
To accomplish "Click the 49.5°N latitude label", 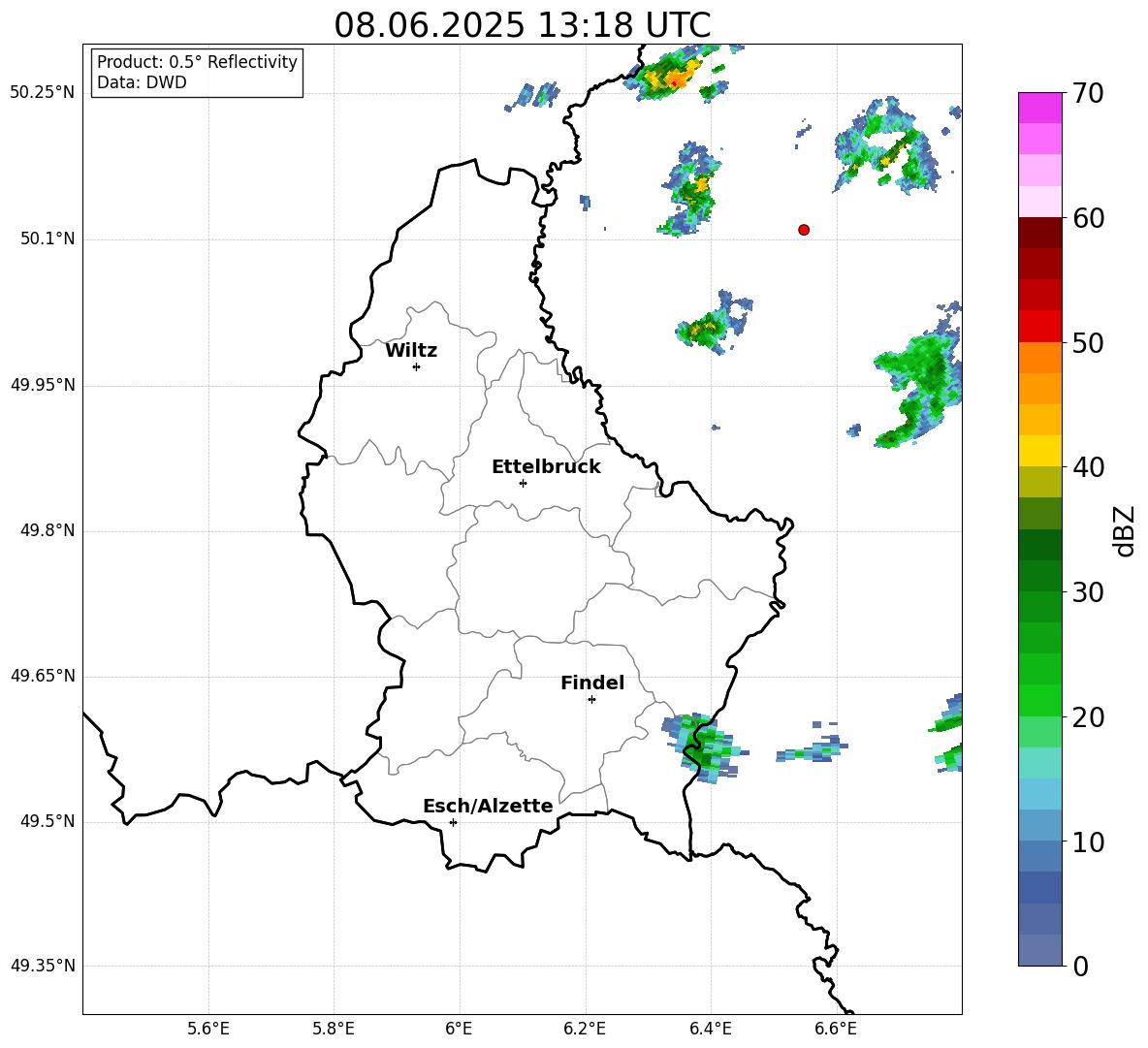I will (x=48, y=822).
